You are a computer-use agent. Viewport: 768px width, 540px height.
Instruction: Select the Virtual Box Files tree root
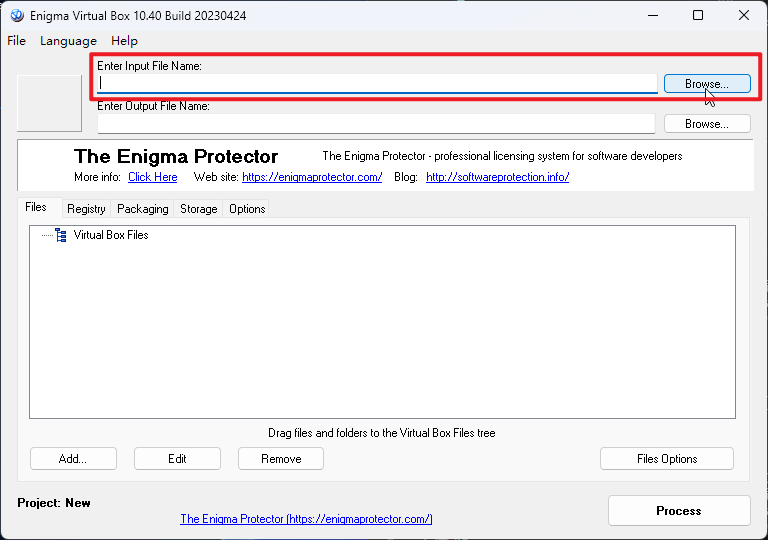point(111,235)
